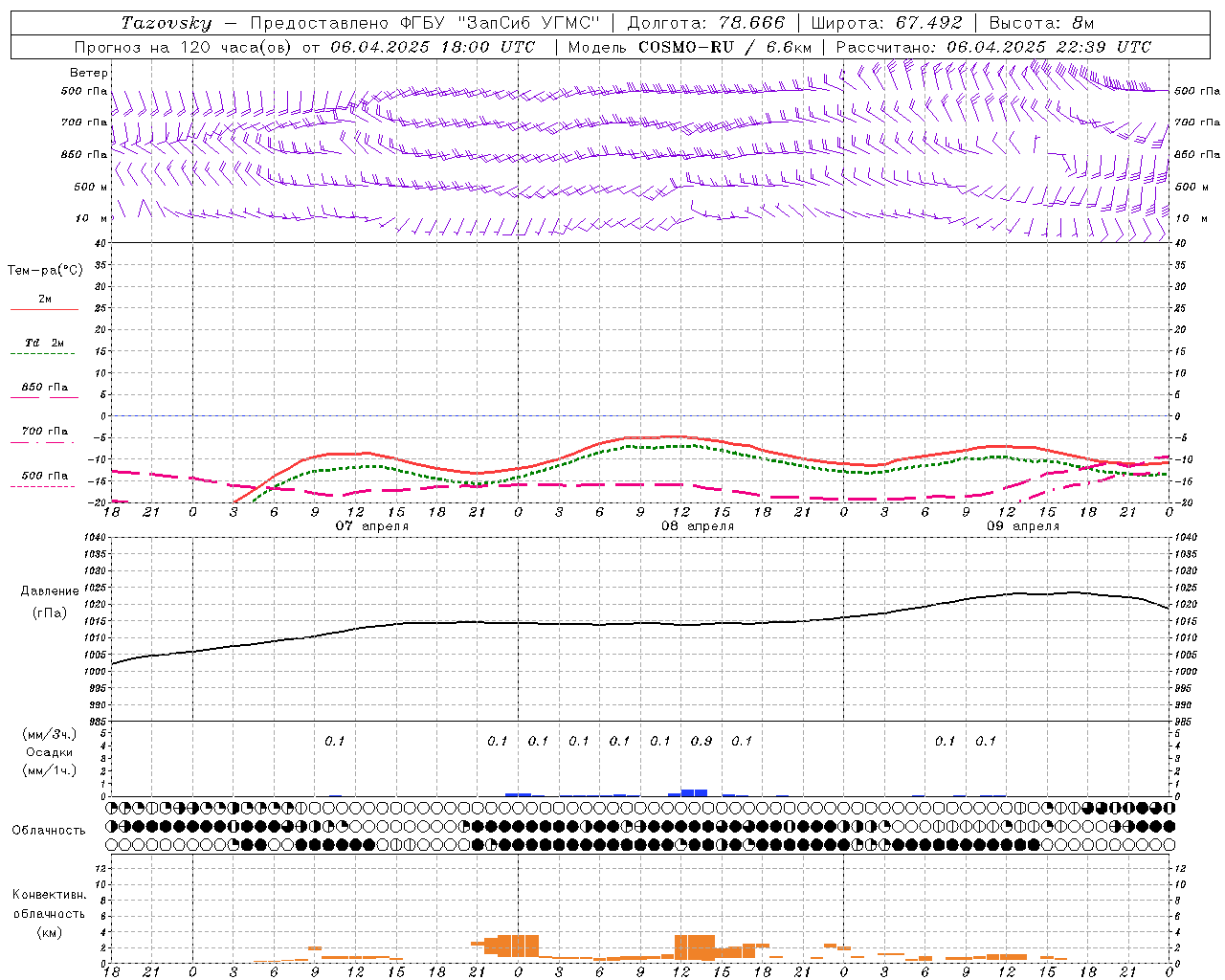
Task: Click the "Высота: 8м" header entry
Action: [1041, 23]
